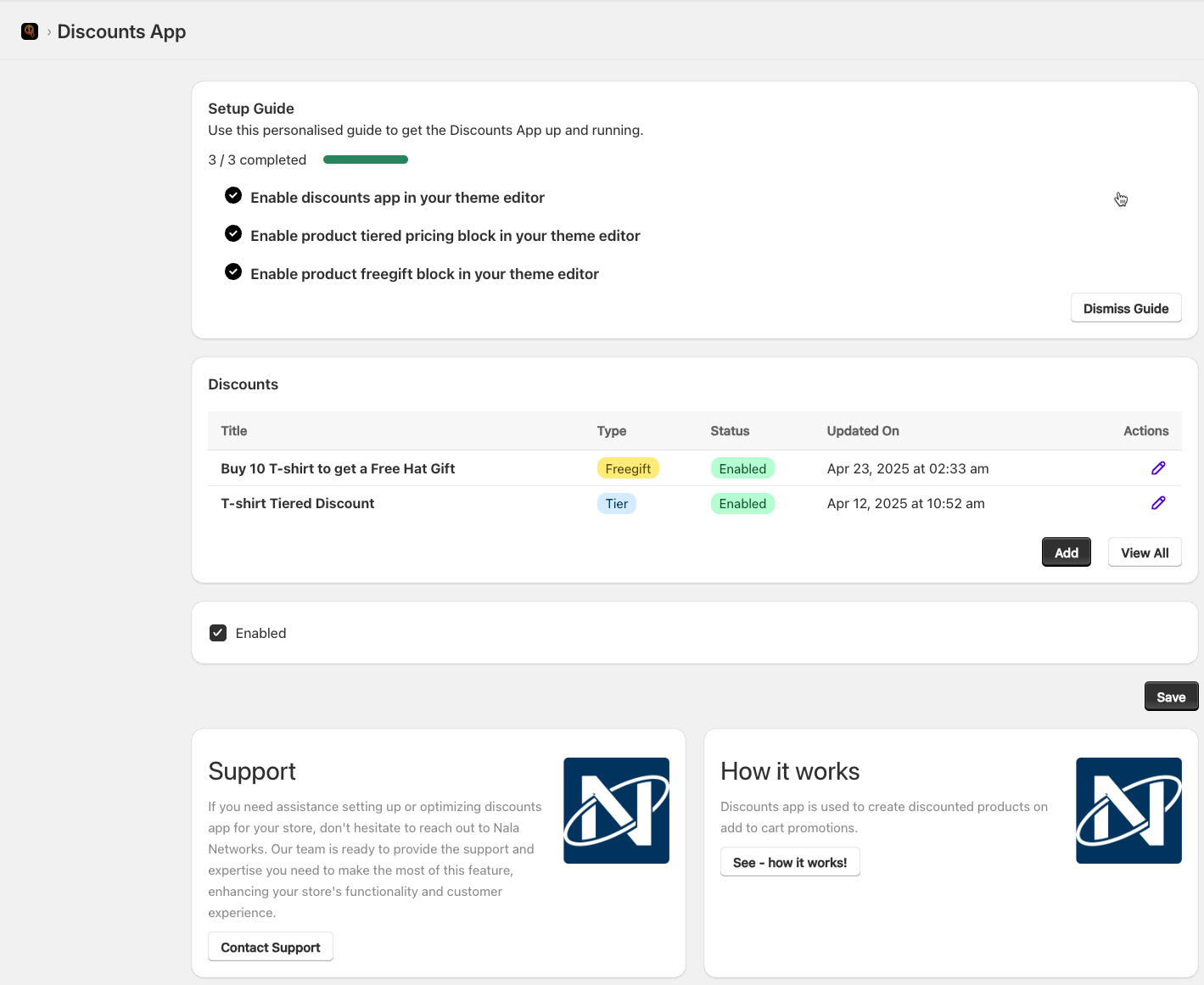Open Enable discounts app in theme editor step

point(397,198)
